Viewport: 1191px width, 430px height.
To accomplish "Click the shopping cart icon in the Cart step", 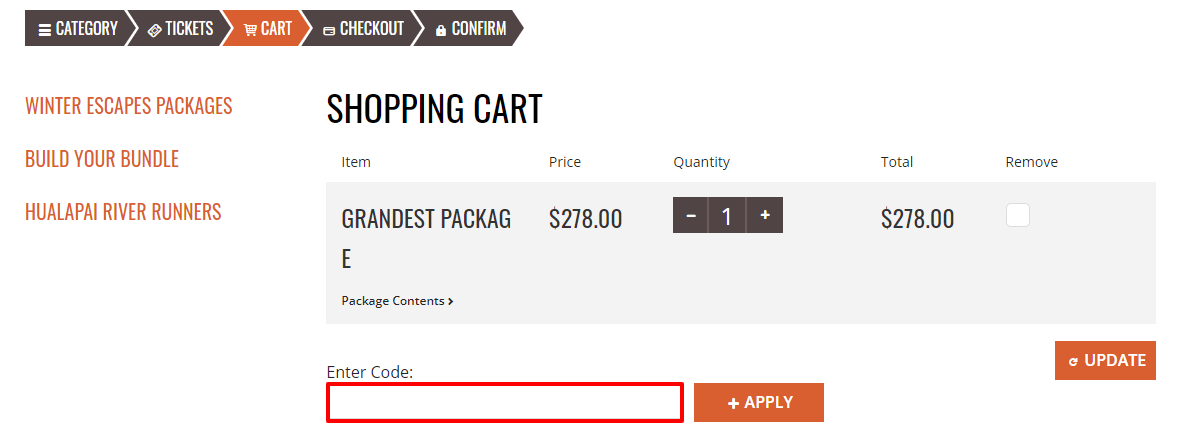I will [250, 30].
